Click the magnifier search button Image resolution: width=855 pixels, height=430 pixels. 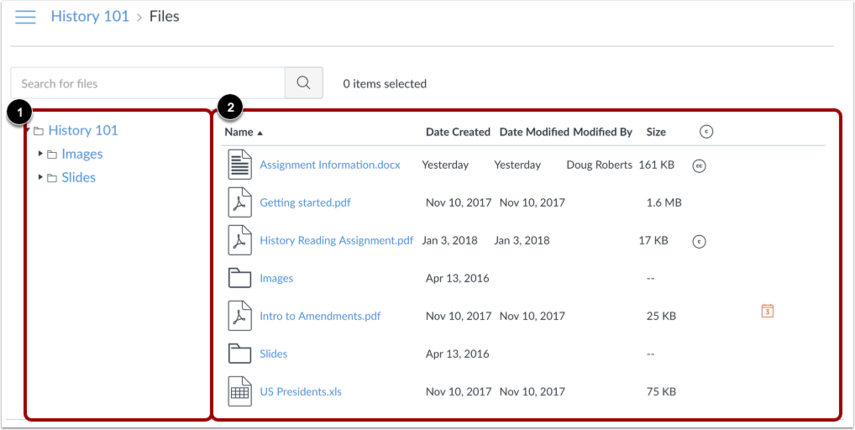[x=304, y=83]
